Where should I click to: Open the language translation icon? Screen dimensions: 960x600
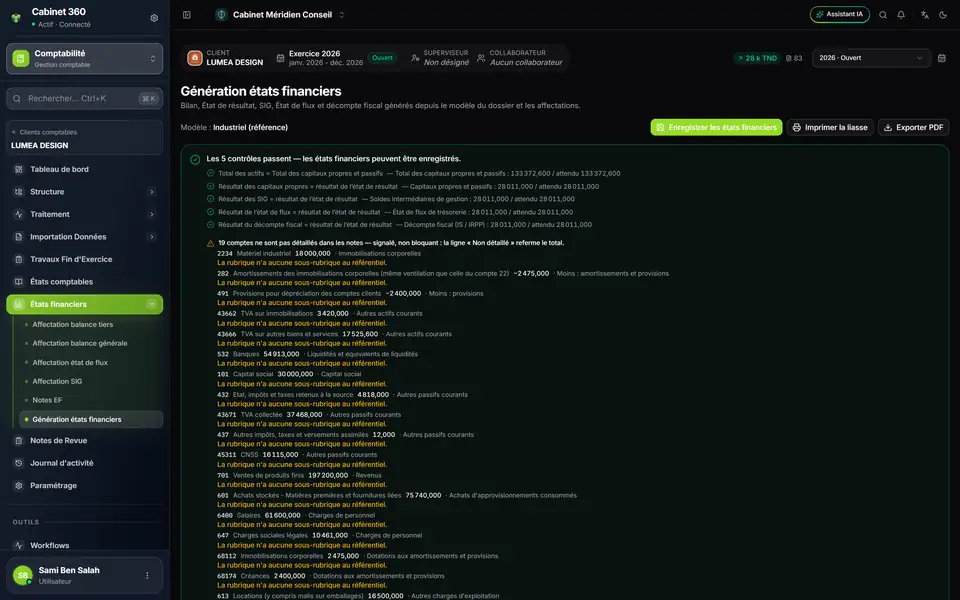pyautogui.click(x=924, y=15)
